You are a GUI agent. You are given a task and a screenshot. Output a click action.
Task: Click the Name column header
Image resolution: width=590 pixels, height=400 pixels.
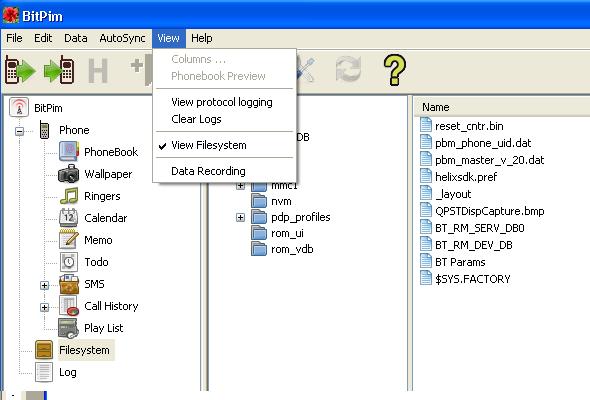502,107
